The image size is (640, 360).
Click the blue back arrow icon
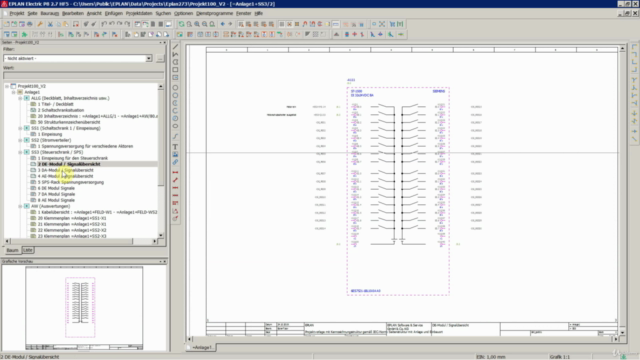(222, 24)
